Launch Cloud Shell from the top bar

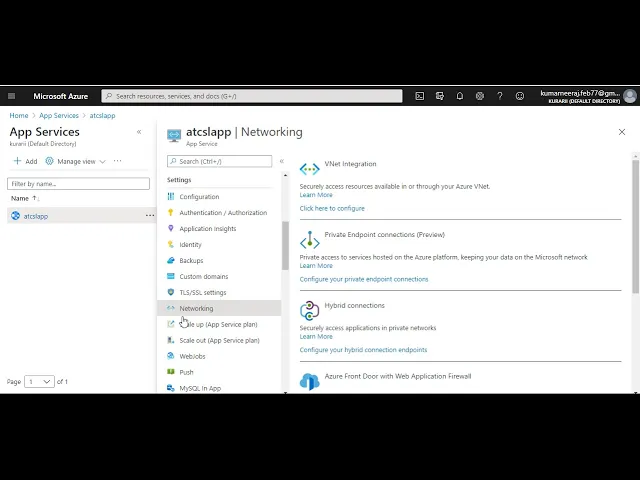[x=420, y=96]
